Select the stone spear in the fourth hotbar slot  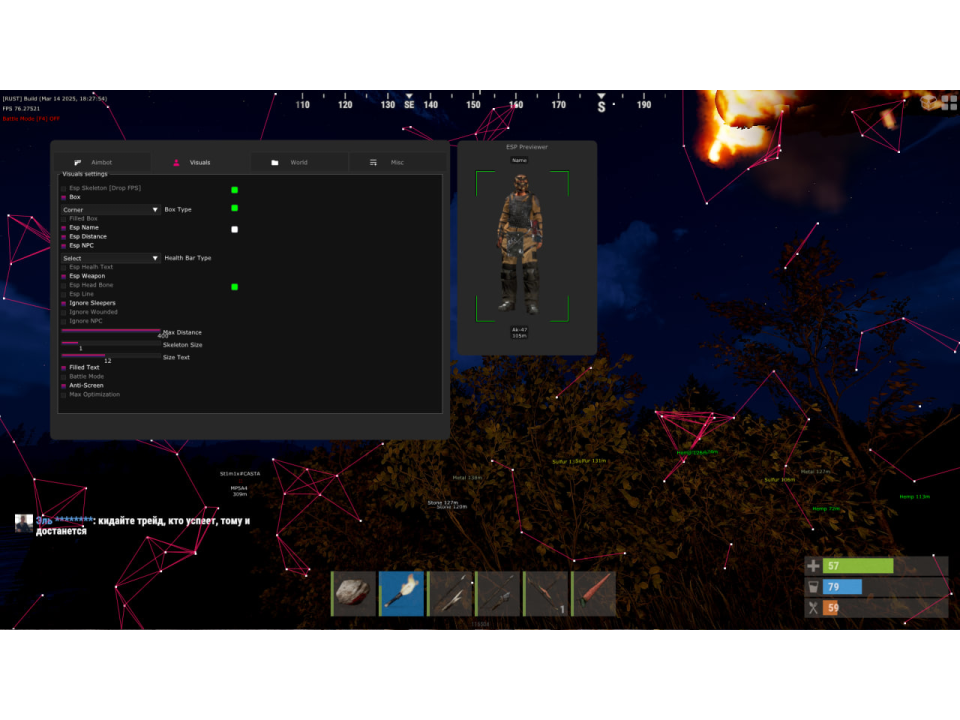(497, 593)
